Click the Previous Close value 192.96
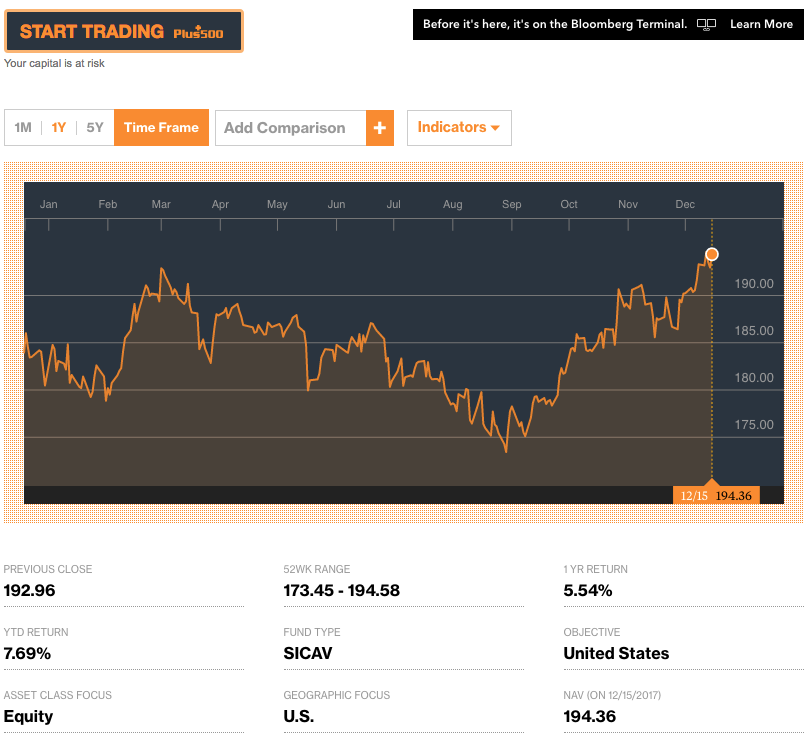 click(x=30, y=590)
